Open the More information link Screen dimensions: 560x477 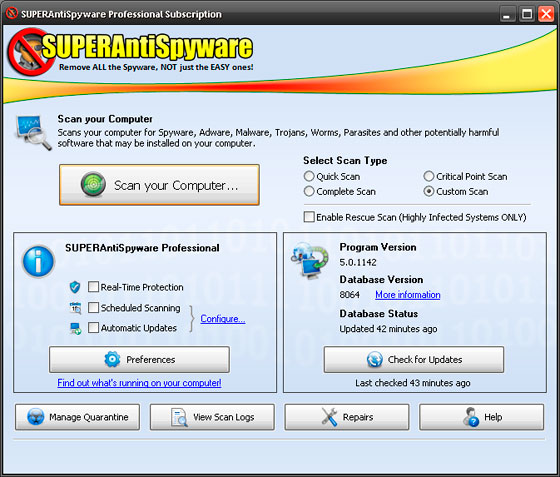pyautogui.click(x=408, y=295)
